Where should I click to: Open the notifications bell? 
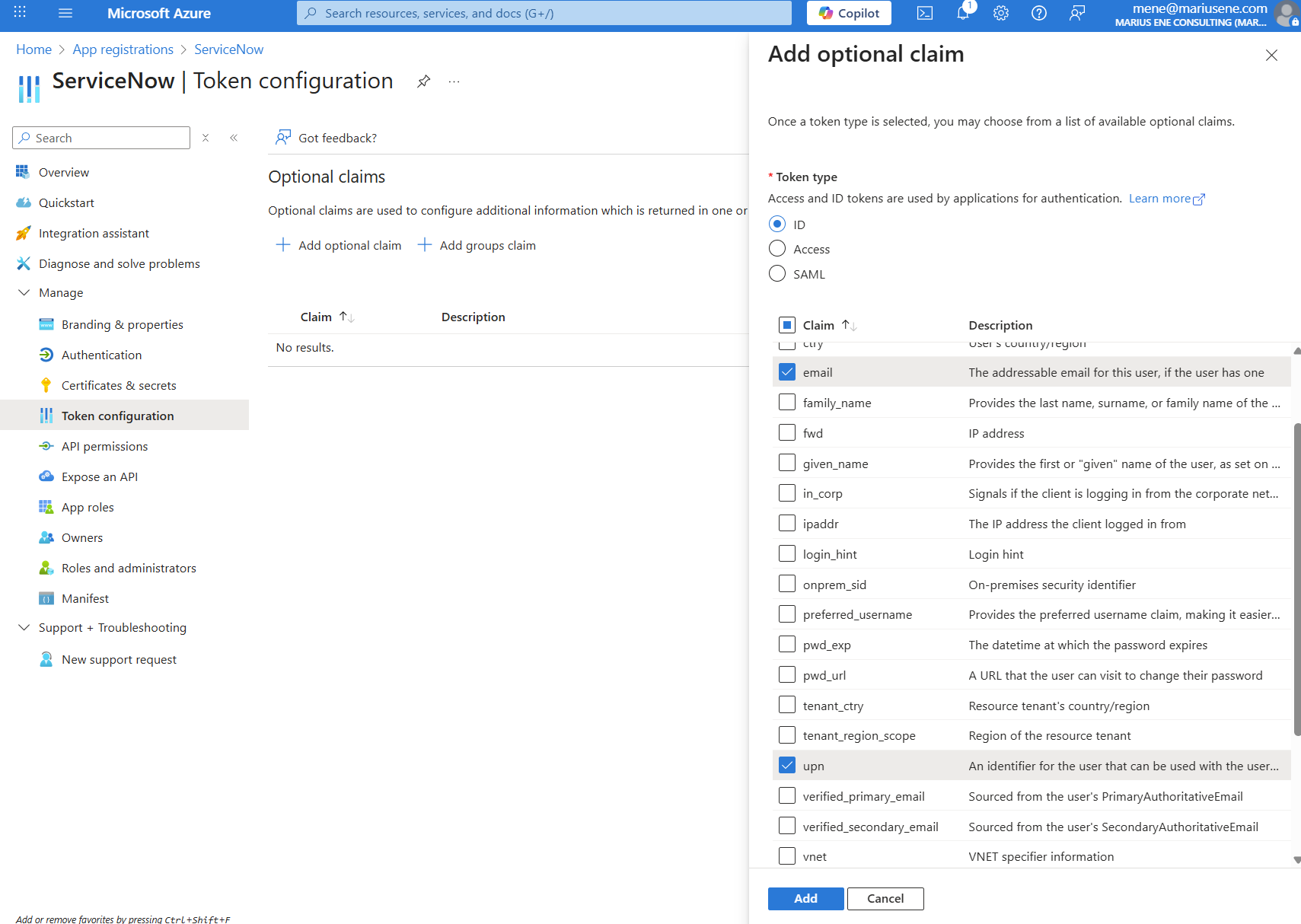click(963, 13)
